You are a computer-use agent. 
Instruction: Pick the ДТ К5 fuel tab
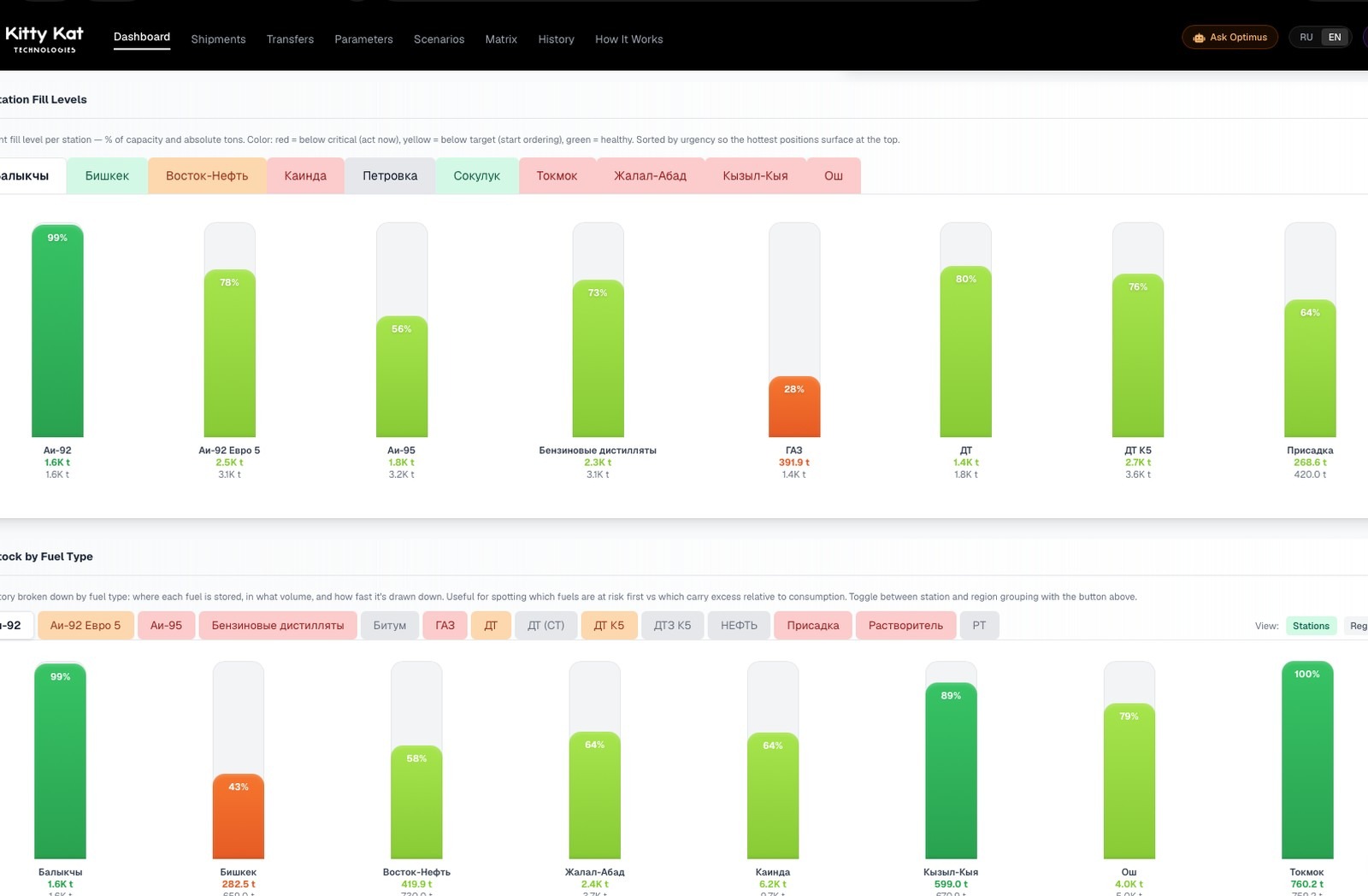point(609,626)
